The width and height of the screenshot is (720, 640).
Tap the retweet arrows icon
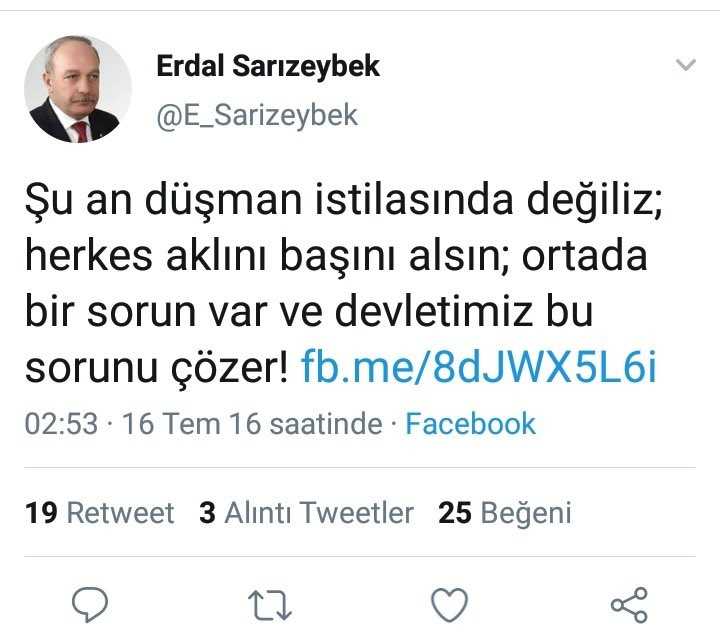pyautogui.click(x=270, y=605)
